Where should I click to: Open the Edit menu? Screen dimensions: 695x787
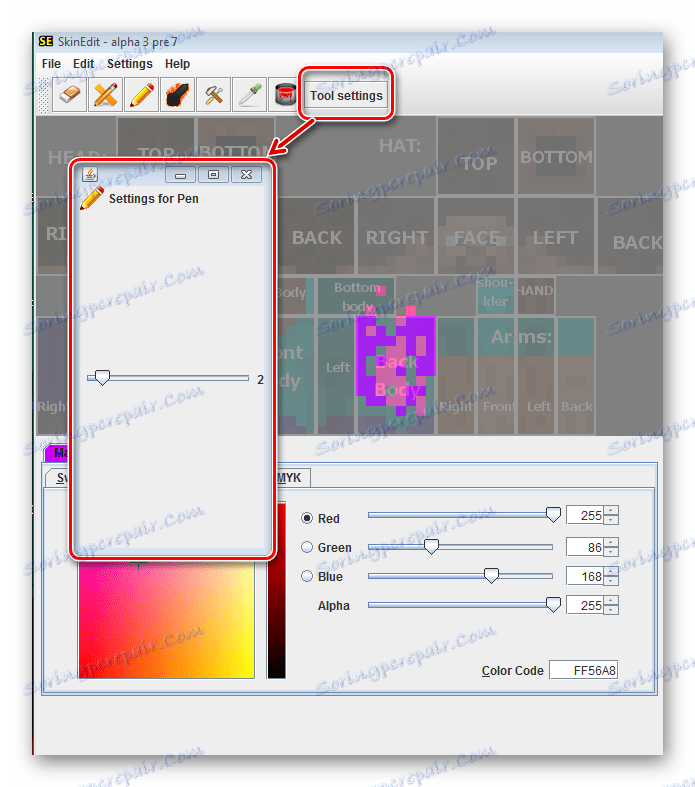pyautogui.click(x=83, y=64)
